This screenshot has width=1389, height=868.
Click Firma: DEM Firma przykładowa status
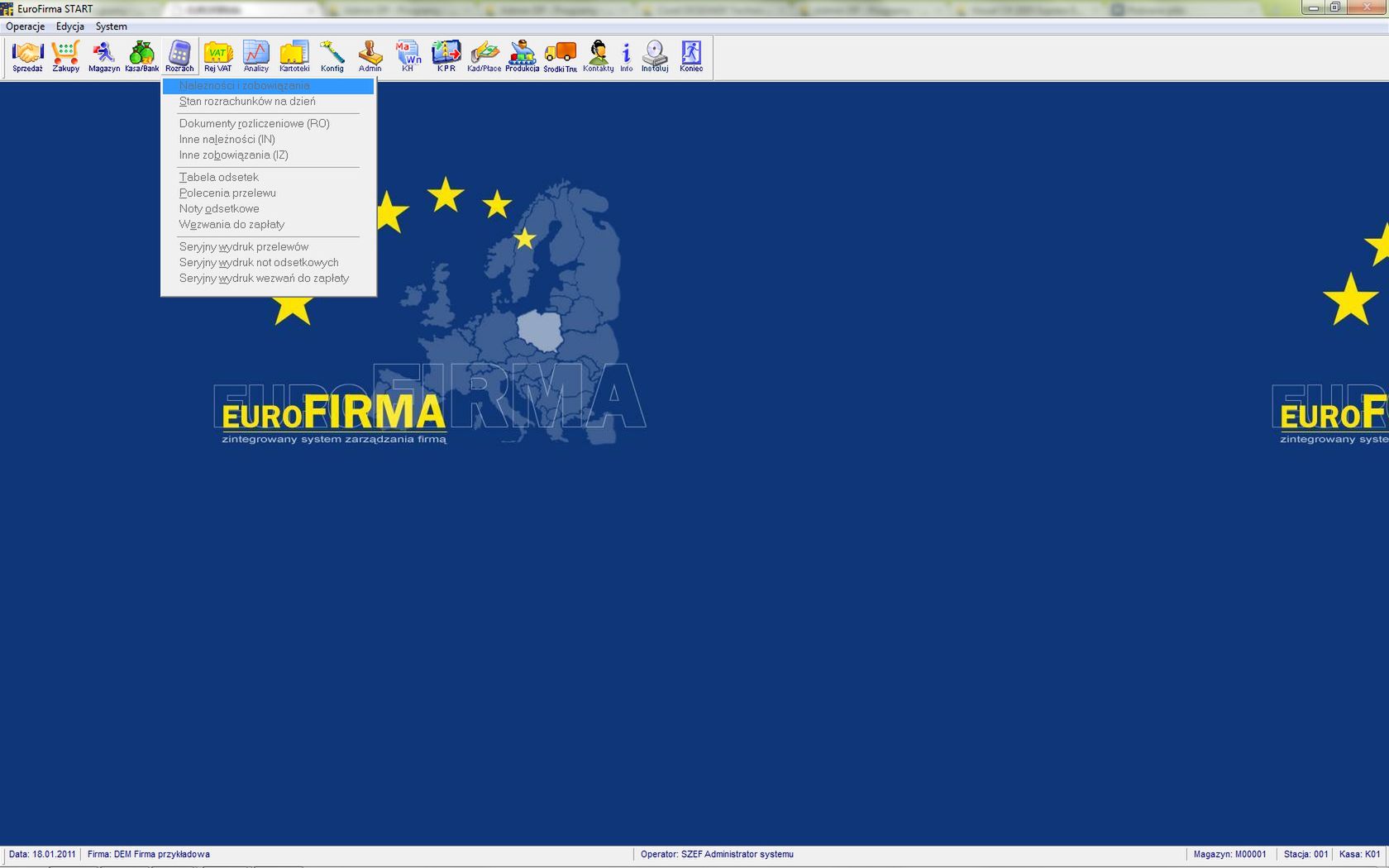pos(149,855)
